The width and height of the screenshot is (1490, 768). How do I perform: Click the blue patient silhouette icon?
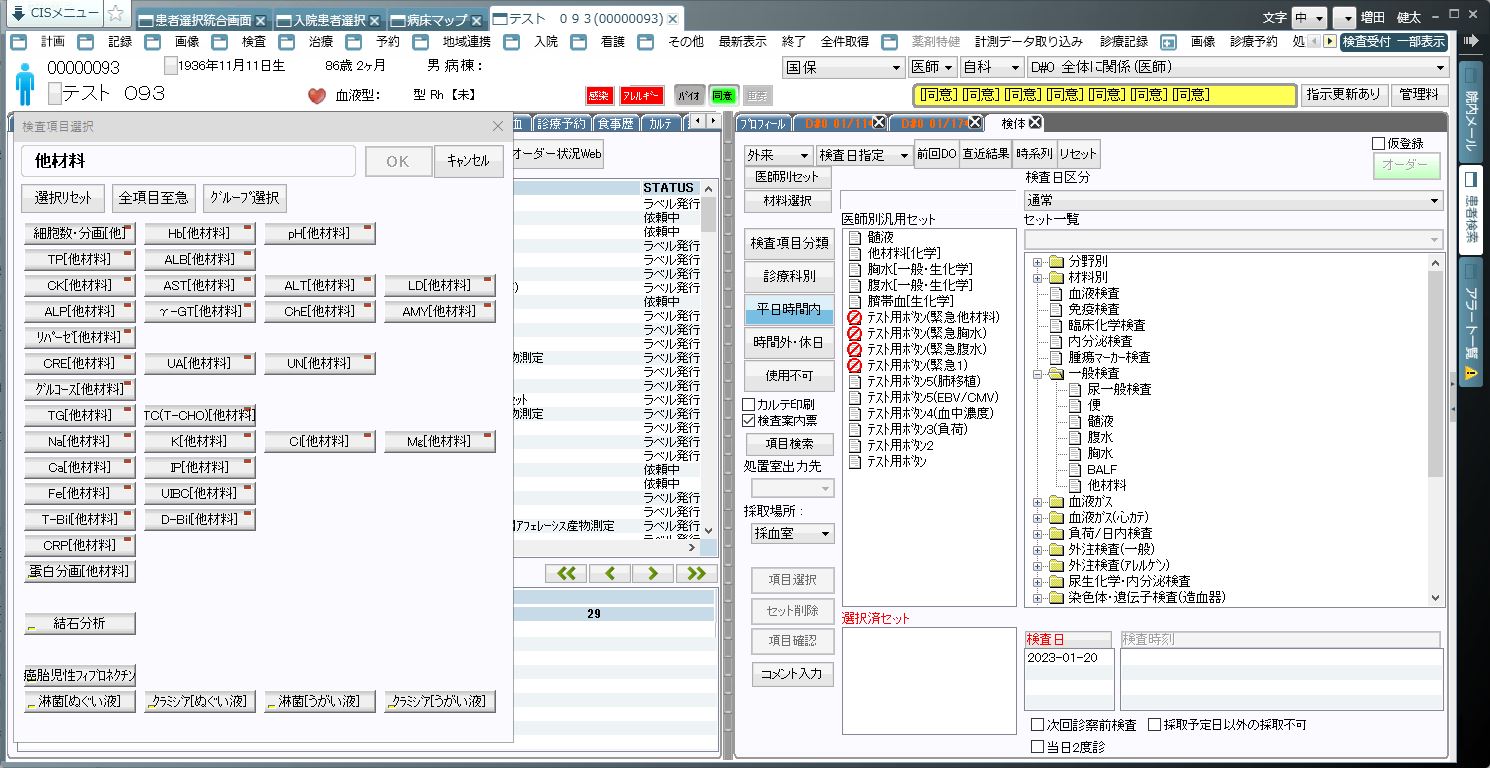point(25,82)
